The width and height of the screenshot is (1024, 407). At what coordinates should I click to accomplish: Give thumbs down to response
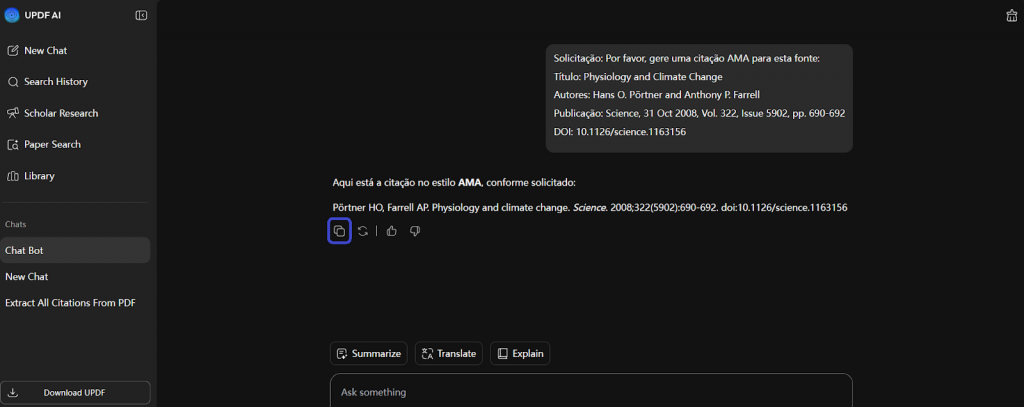point(415,231)
